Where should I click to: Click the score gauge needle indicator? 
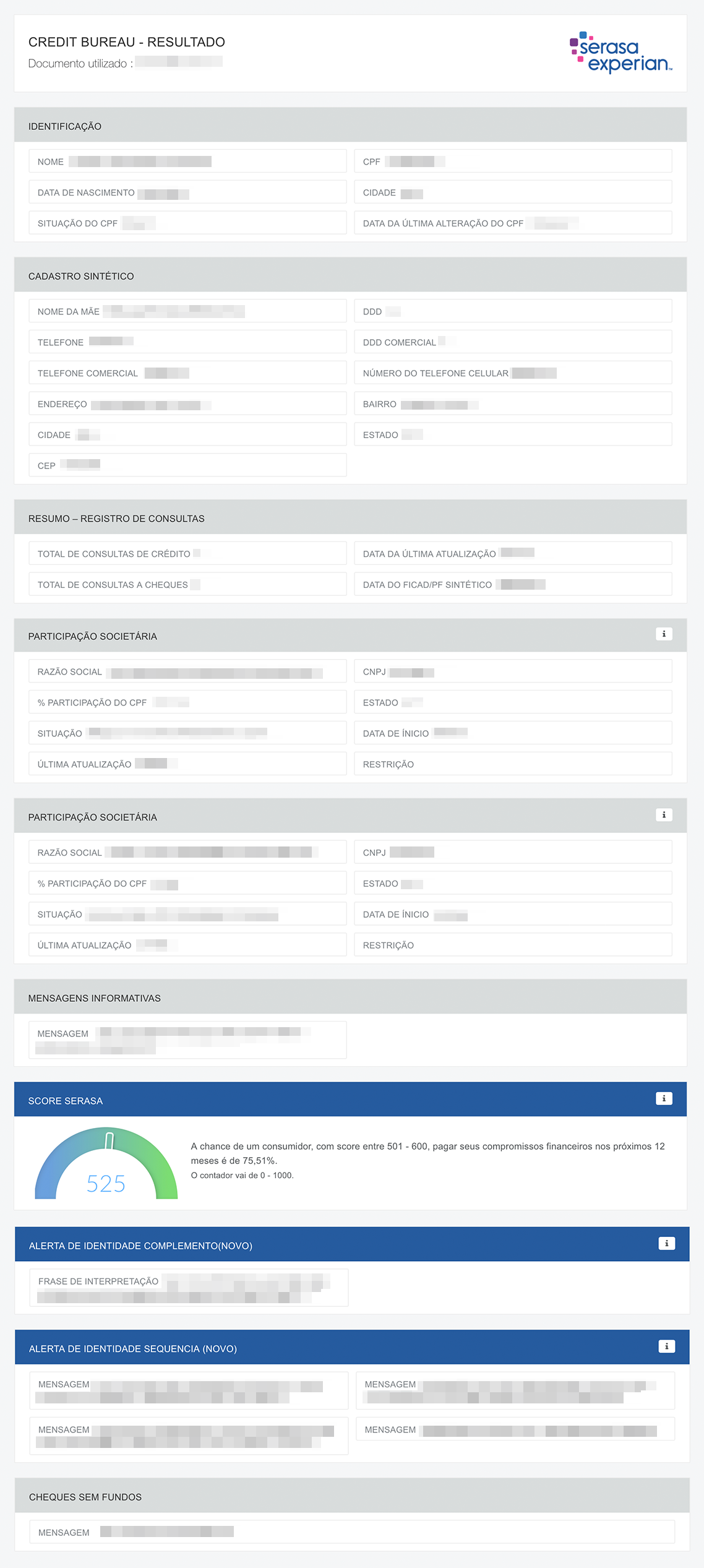(x=109, y=1140)
